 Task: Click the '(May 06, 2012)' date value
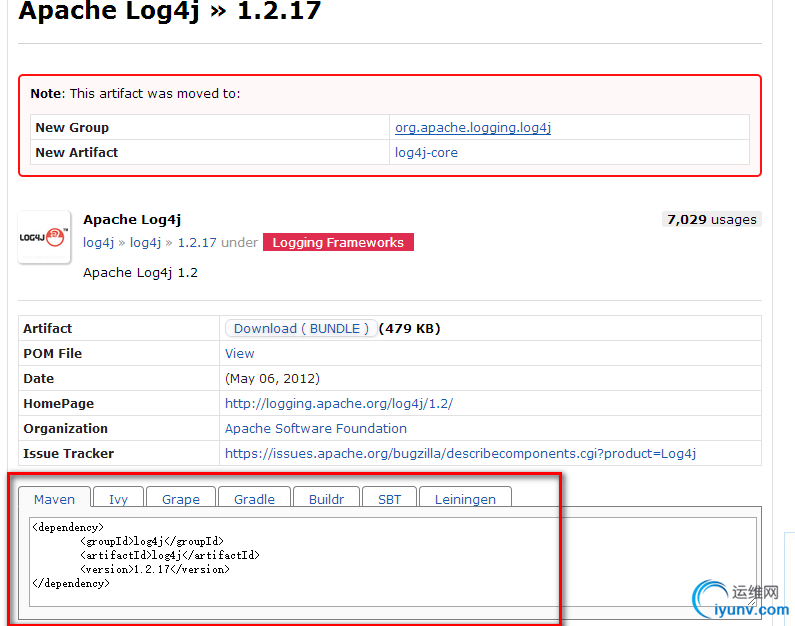[x=272, y=379]
